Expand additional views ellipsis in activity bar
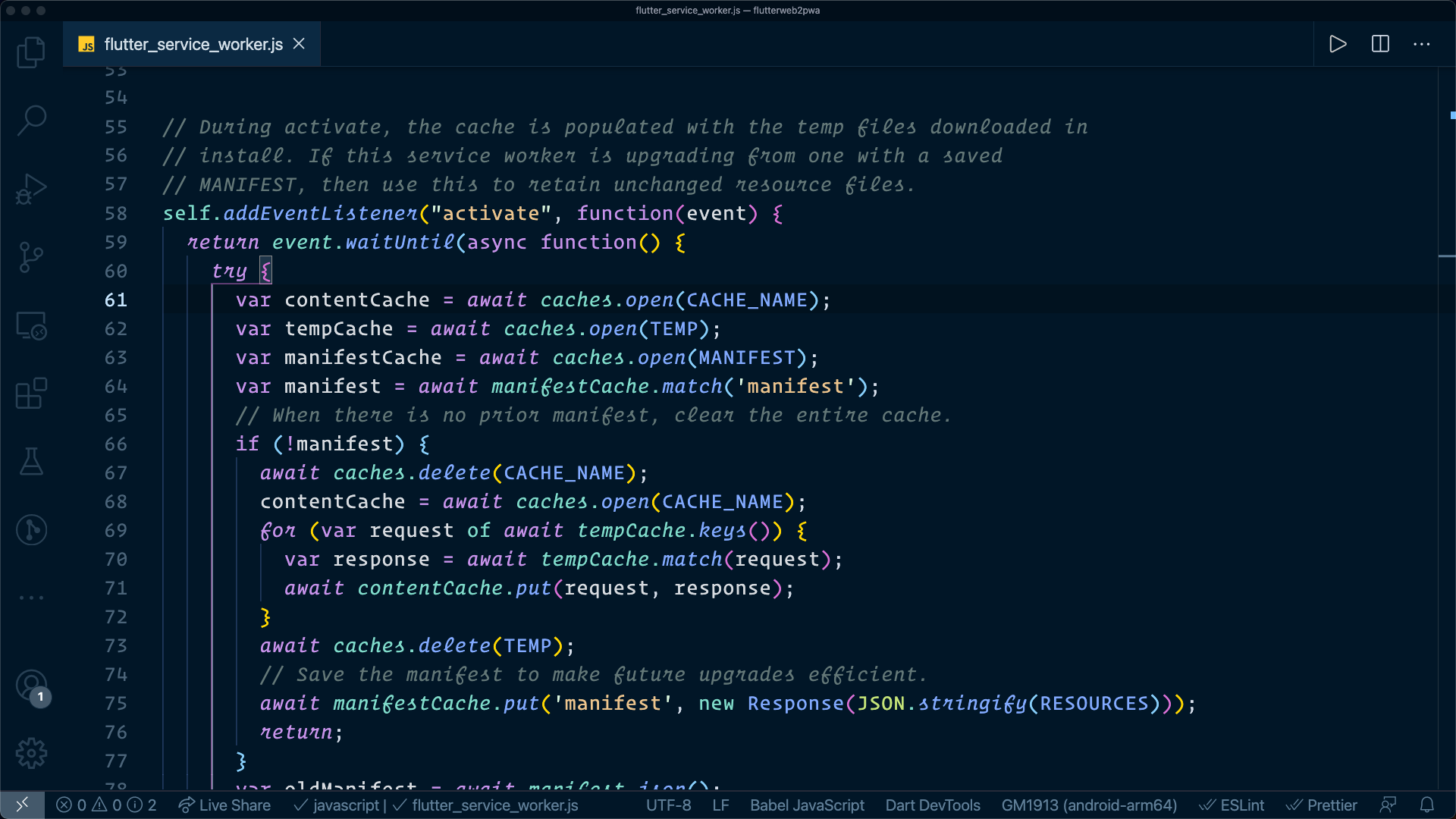1456x819 pixels. (31, 598)
